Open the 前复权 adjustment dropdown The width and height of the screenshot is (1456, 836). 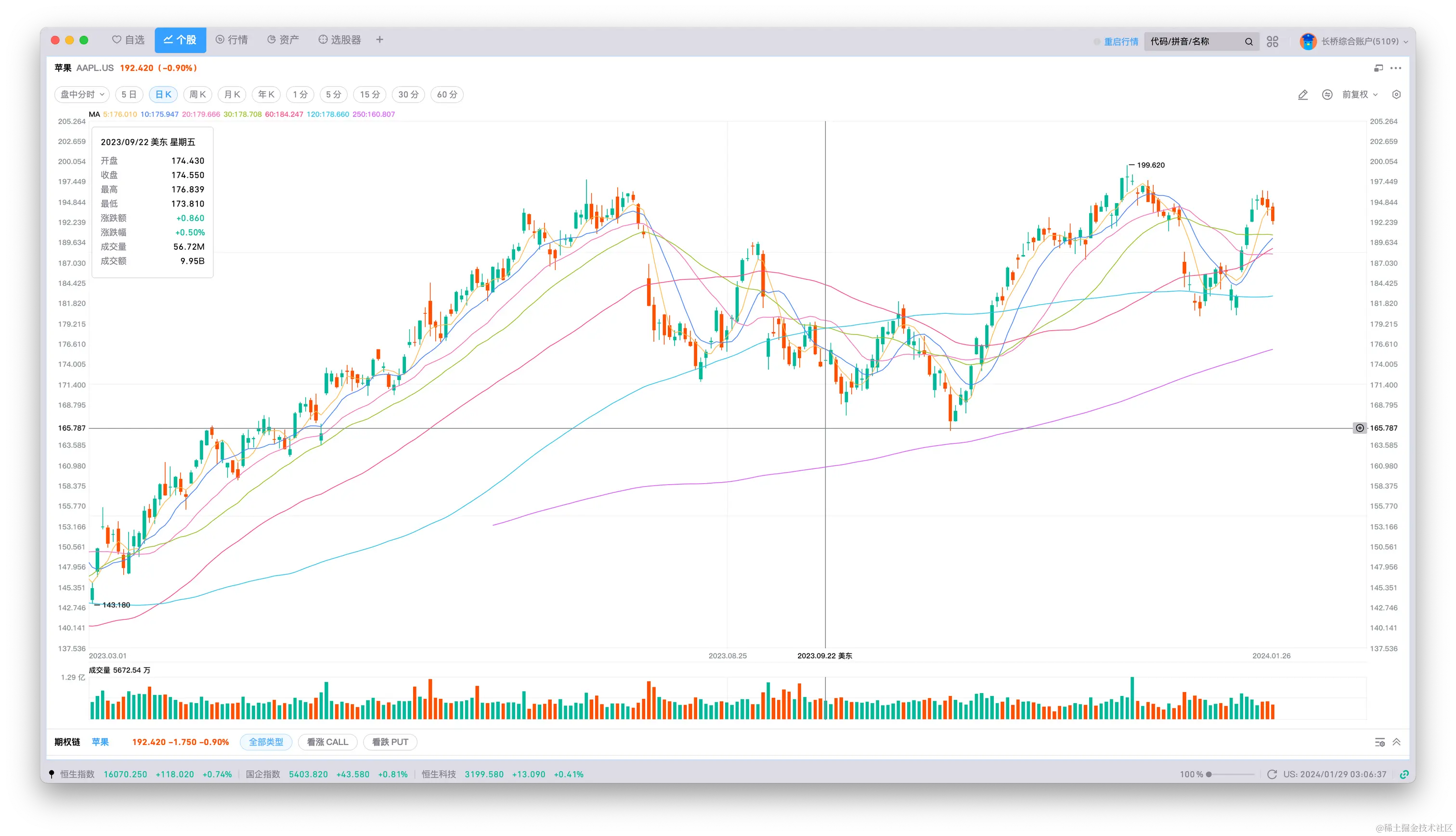coord(1360,95)
